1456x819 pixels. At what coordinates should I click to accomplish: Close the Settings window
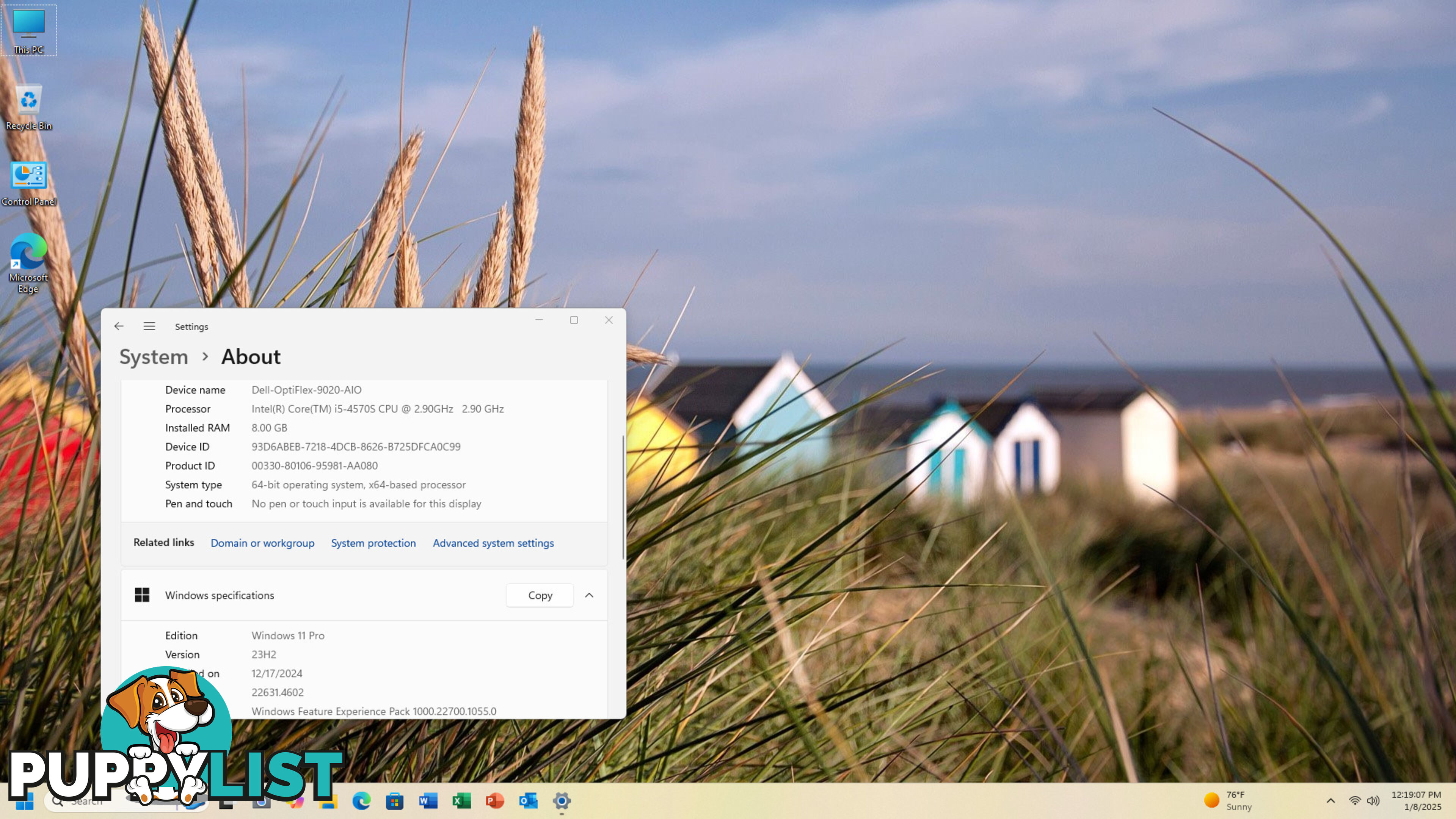(609, 320)
